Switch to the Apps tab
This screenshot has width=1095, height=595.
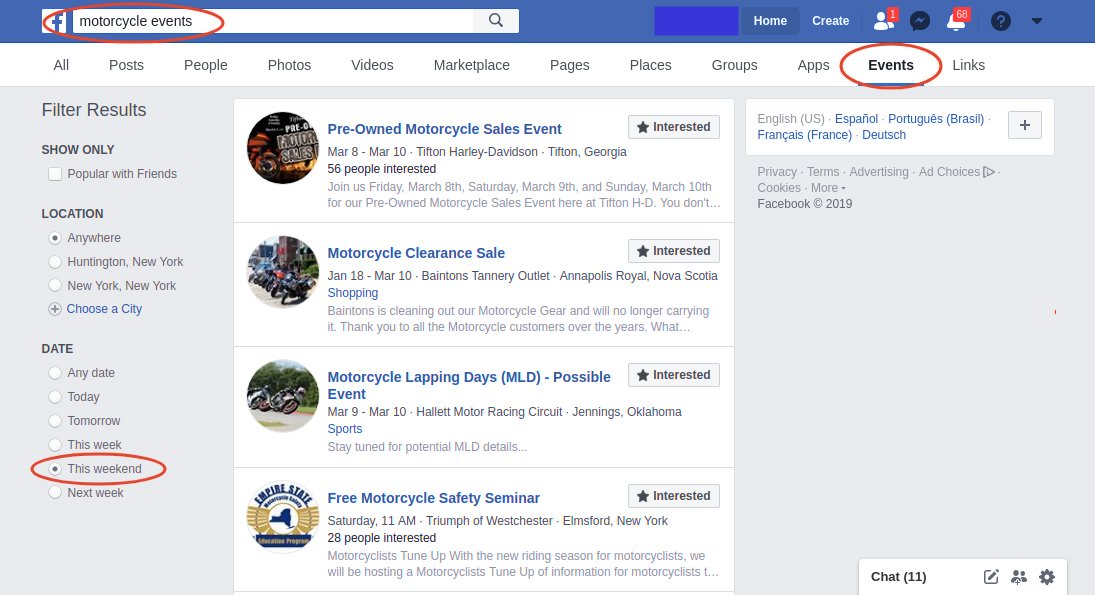(x=814, y=65)
